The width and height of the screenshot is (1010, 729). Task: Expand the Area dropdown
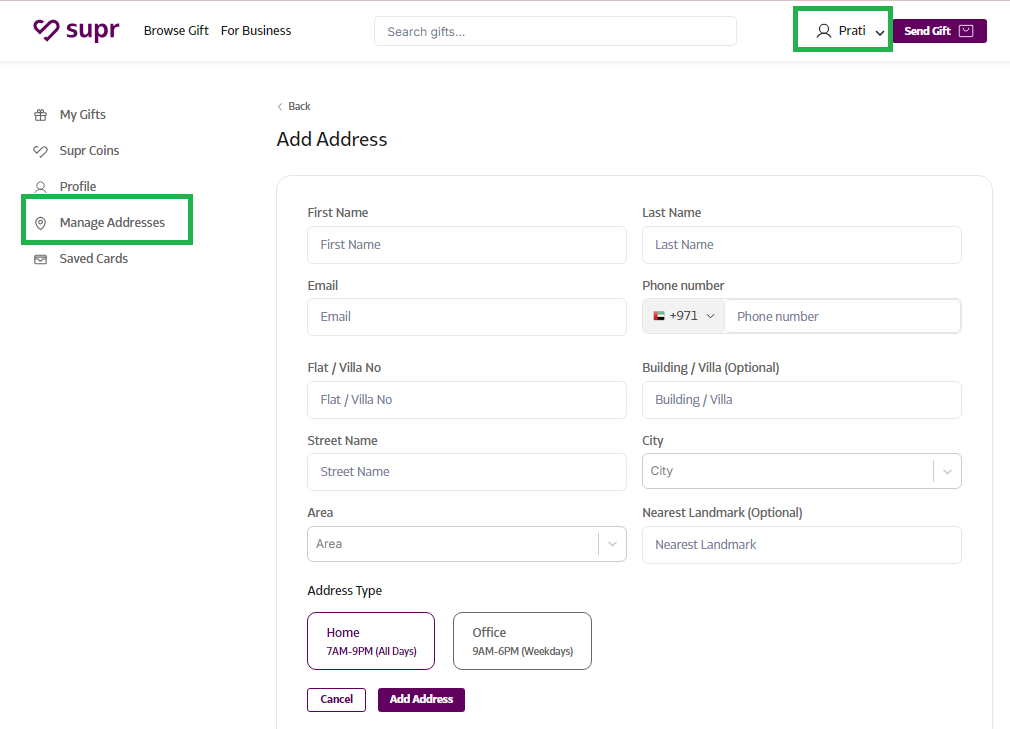coord(612,544)
